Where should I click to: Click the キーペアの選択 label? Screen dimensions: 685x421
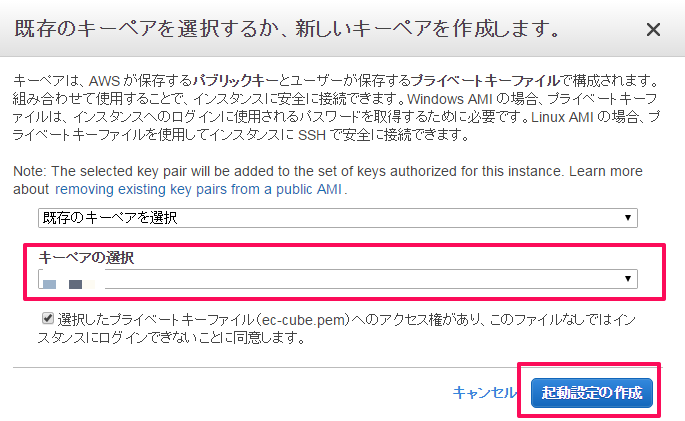[x=86, y=258]
